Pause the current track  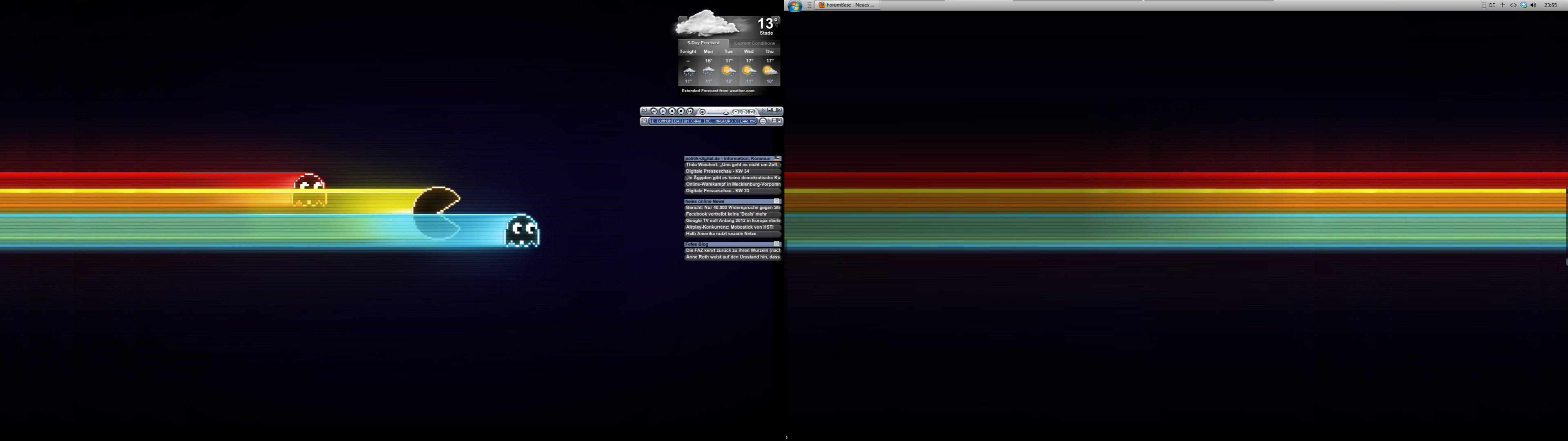point(672,111)
